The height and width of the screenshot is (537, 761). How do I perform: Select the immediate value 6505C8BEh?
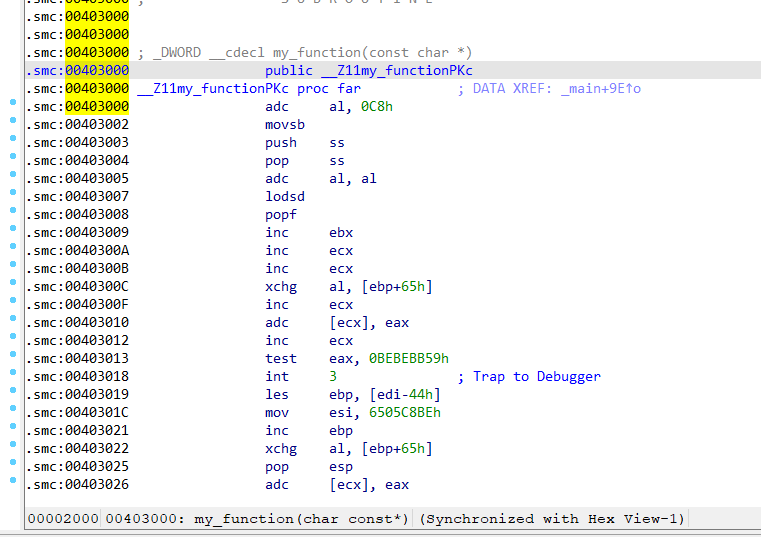click(405, 412)
